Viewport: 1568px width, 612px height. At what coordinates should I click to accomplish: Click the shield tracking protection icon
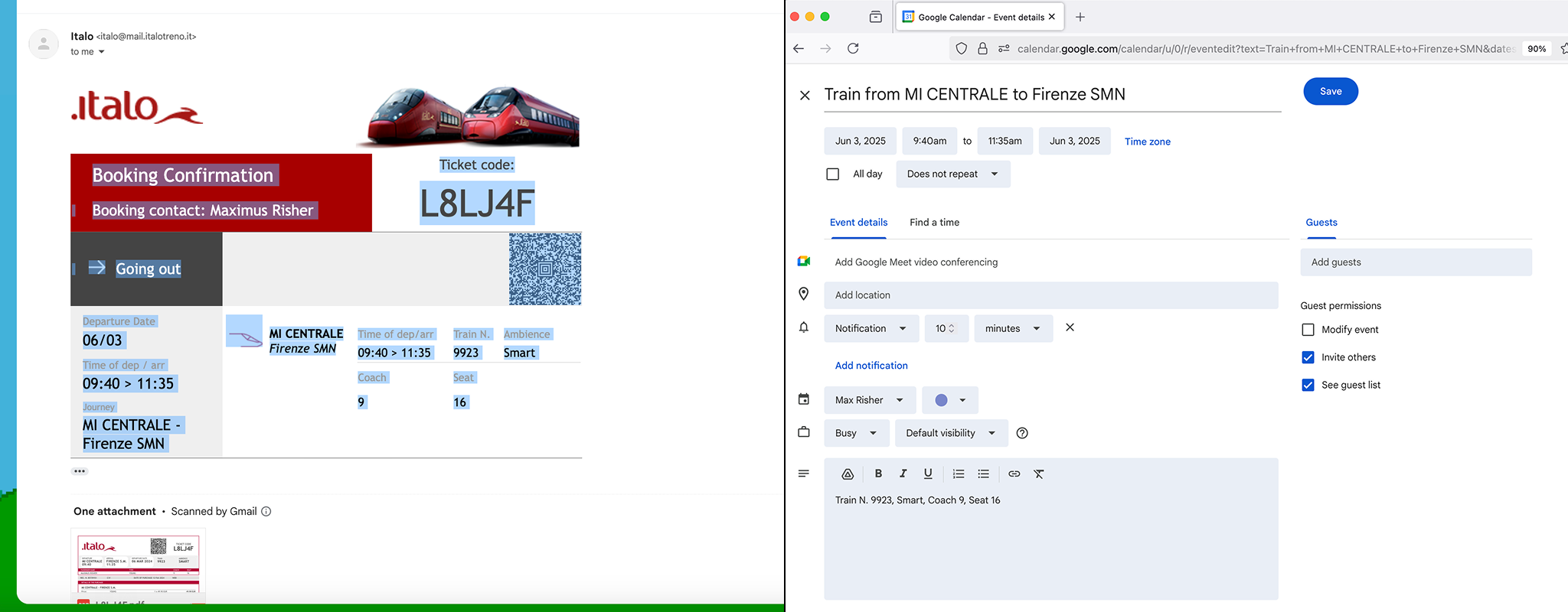pos(962,48)
